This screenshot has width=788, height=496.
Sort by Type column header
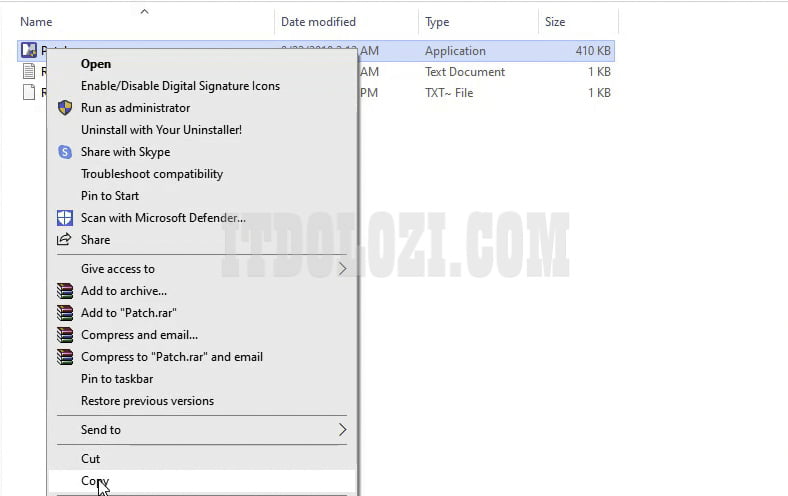437,22
